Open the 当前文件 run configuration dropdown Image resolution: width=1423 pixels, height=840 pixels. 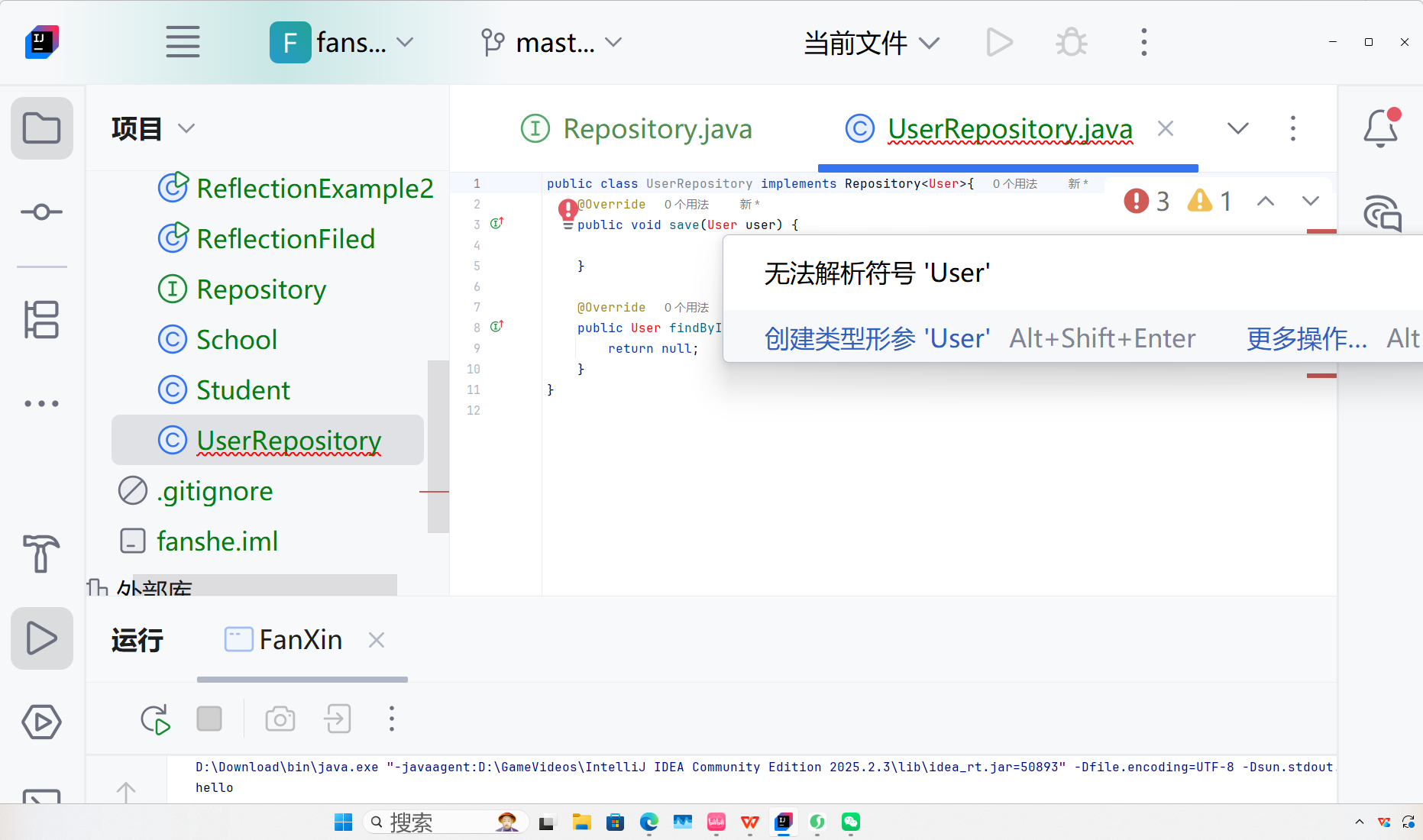[x=871, y=43]
